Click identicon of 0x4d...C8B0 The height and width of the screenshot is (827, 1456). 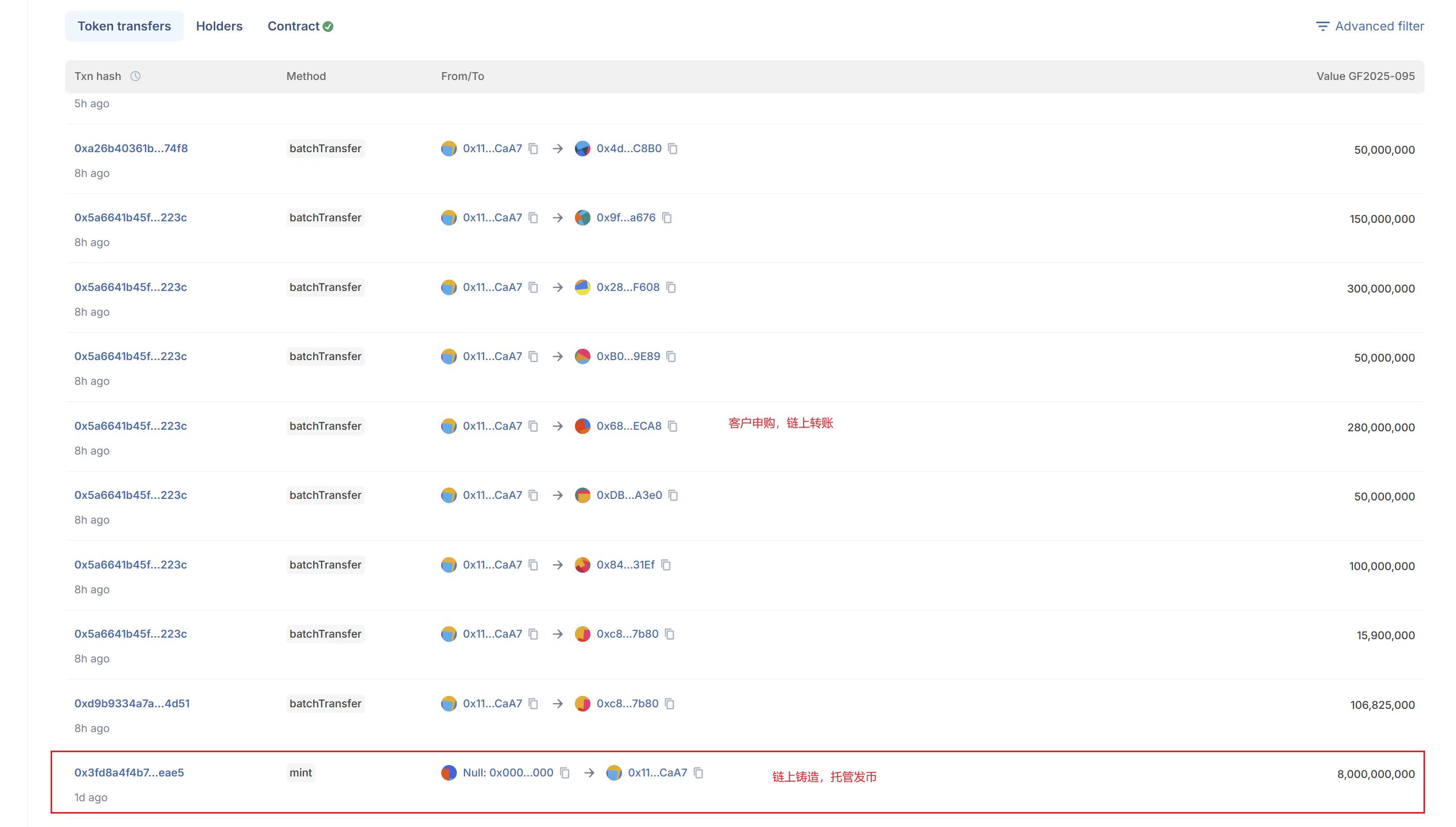click(x=582, y=149)
